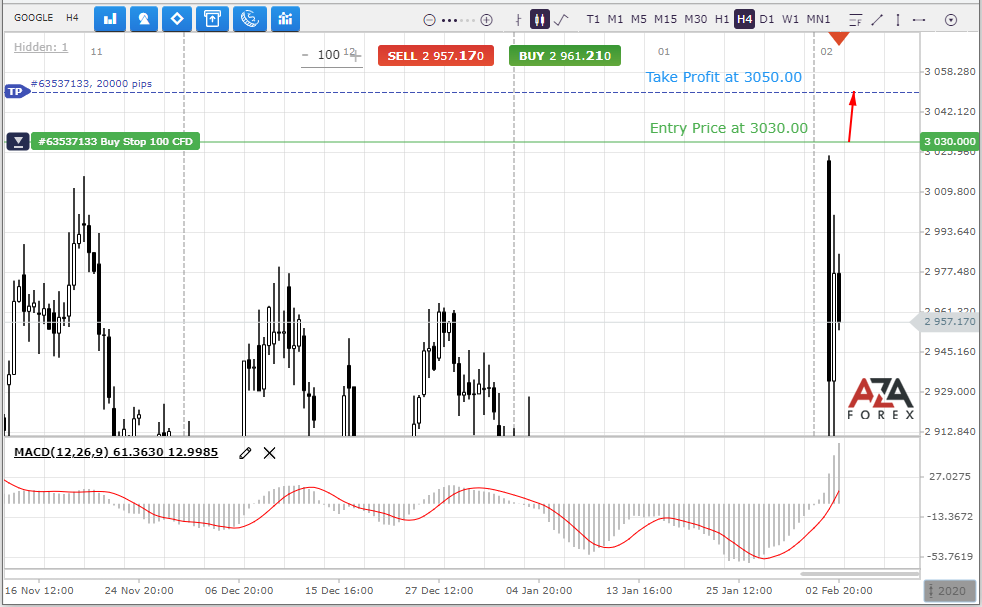The image size is (982, 607).
Task: Select the M1 timeframe
Action: 616,19
